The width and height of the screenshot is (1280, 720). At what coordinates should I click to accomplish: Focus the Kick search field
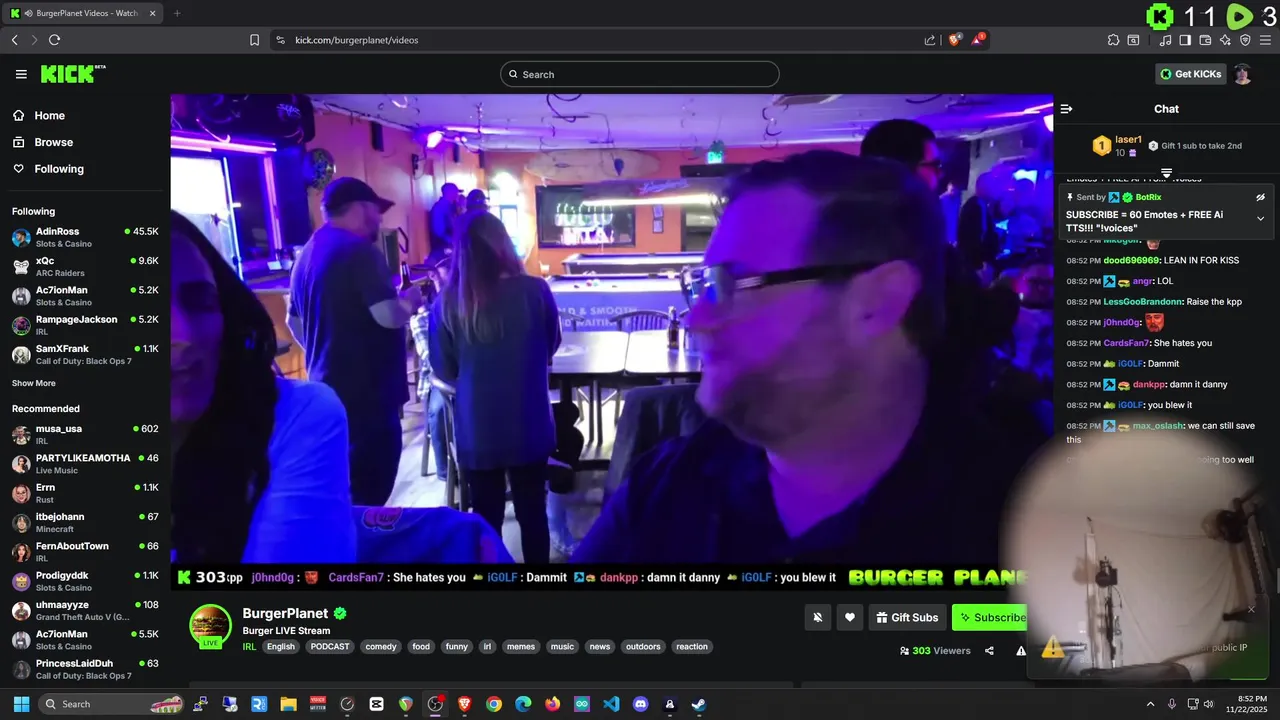click(x=640, y=74)
